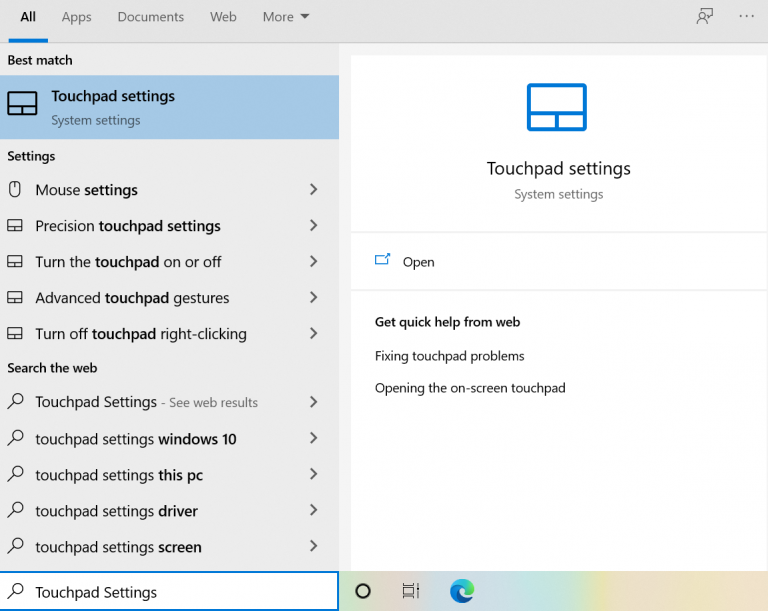
Task: Select touchpad settings this pc suggestion
Action: point(169,475)
